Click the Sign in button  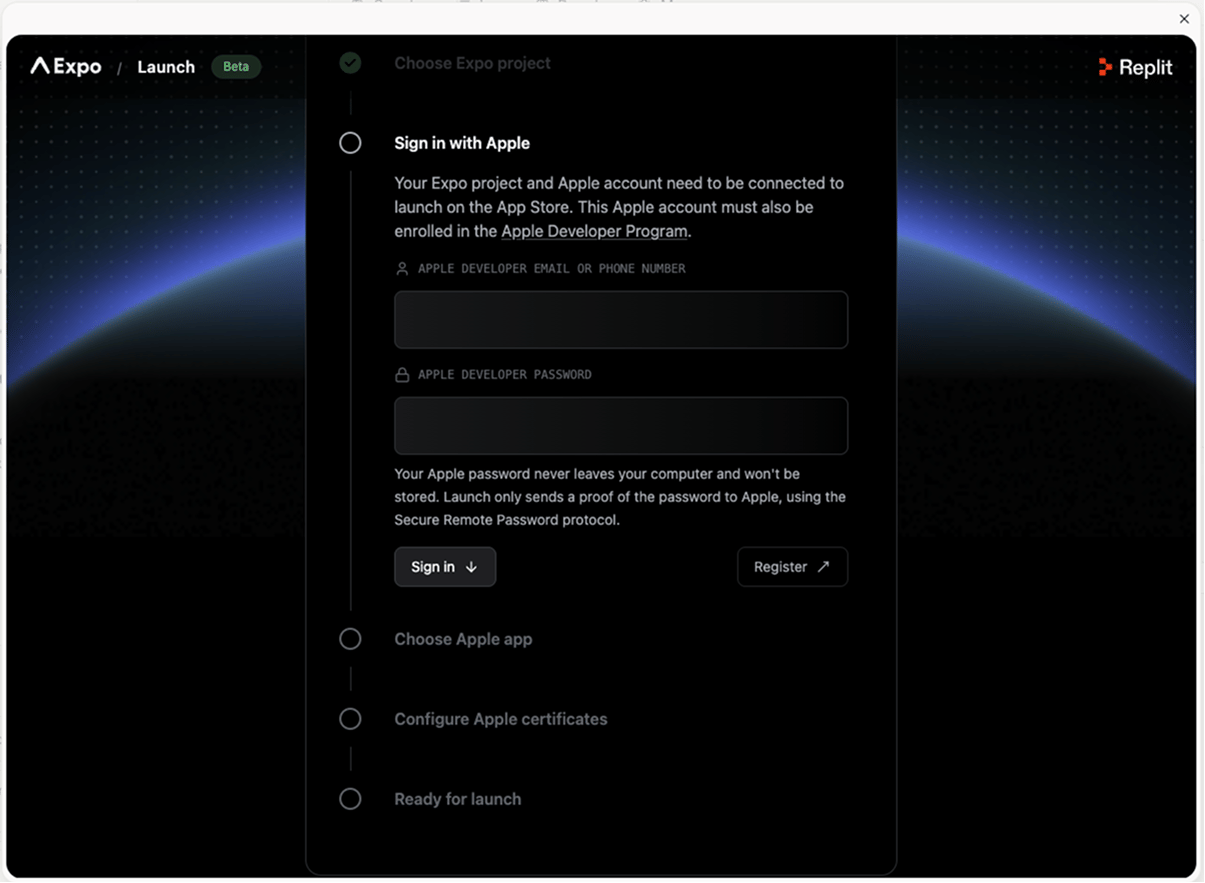click(x=445, y=567)
